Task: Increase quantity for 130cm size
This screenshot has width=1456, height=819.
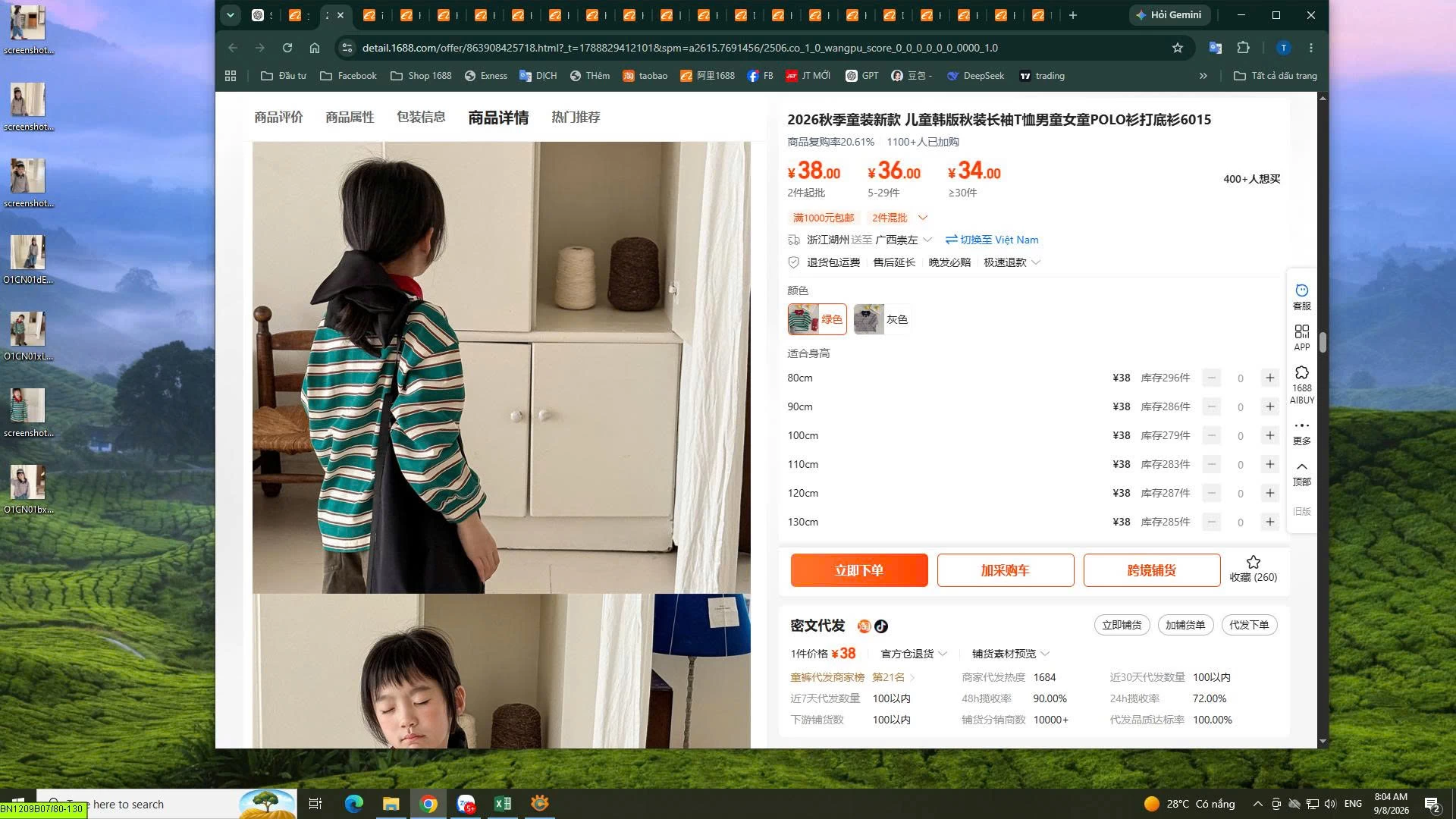Action: click(1270, 522)
